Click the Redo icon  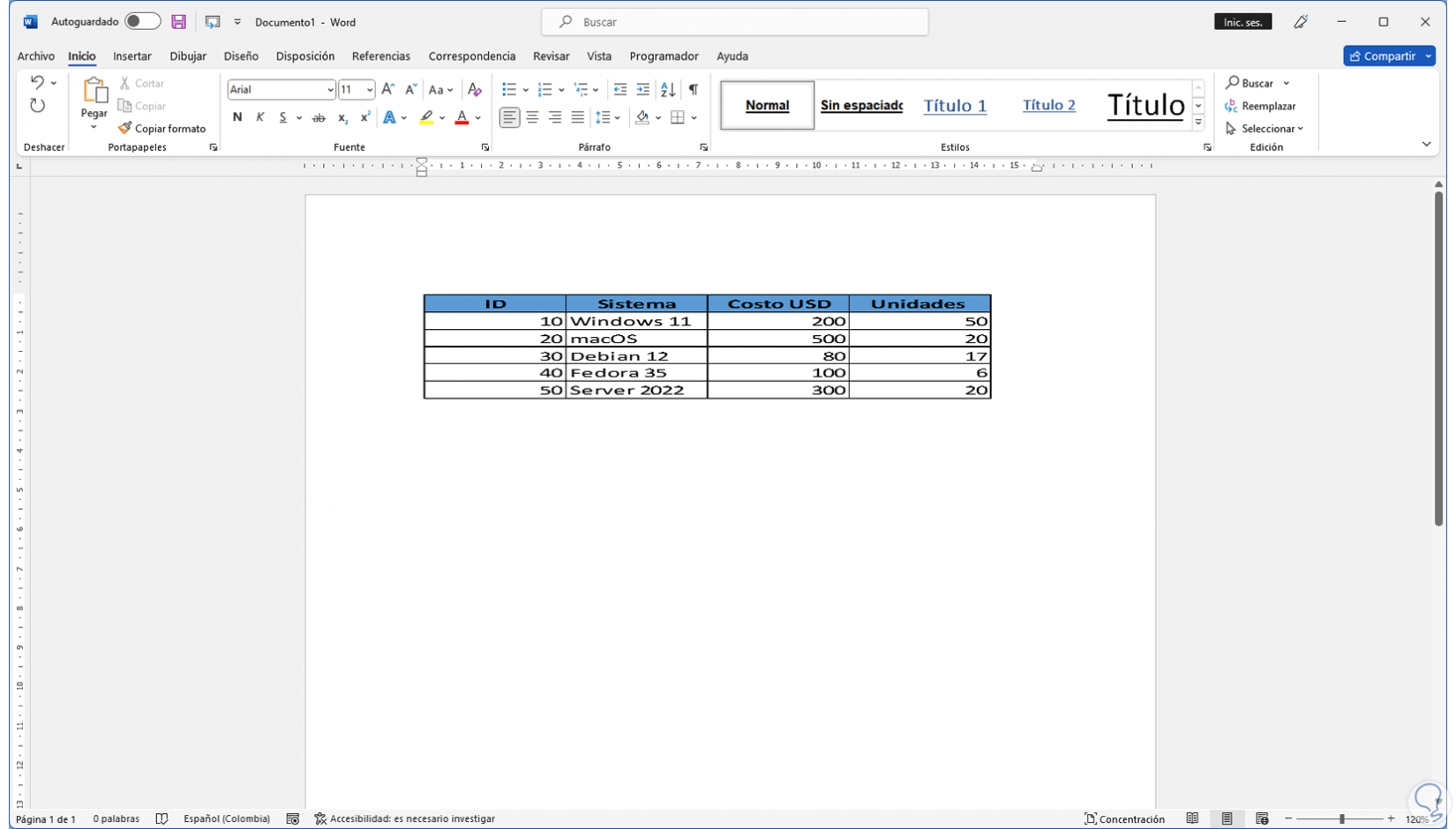(x=37, y=106)
